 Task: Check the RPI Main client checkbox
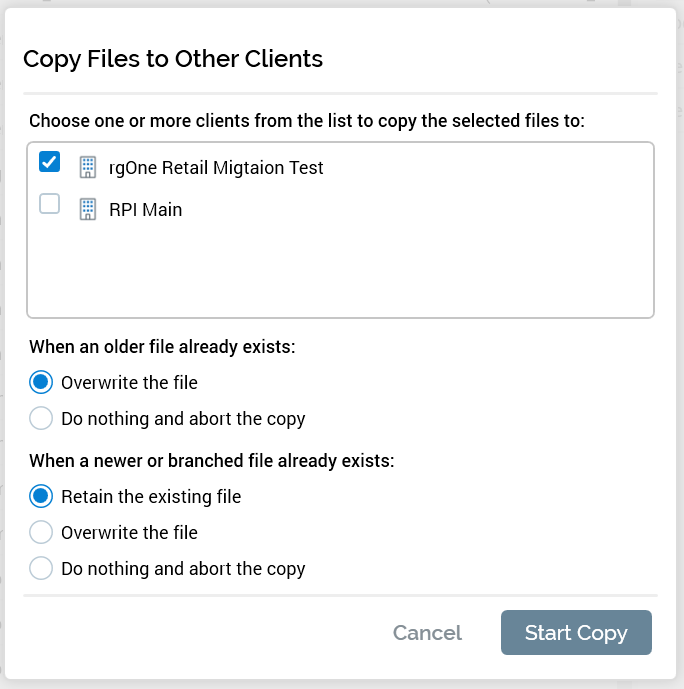pyautogui.click(x=49, y=204)
